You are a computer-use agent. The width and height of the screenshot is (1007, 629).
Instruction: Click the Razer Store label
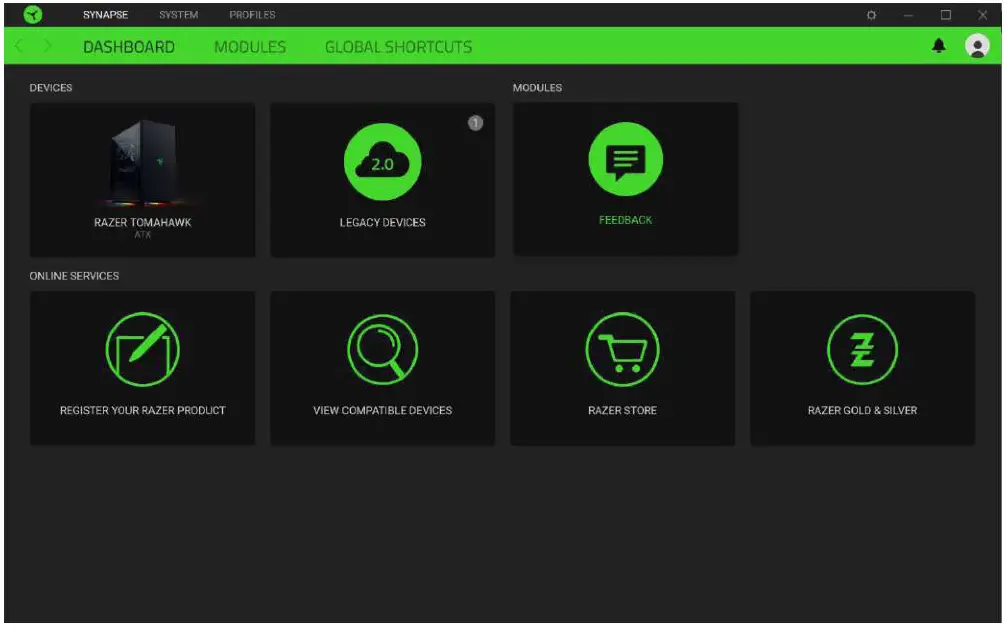click(x=622, y=410)
